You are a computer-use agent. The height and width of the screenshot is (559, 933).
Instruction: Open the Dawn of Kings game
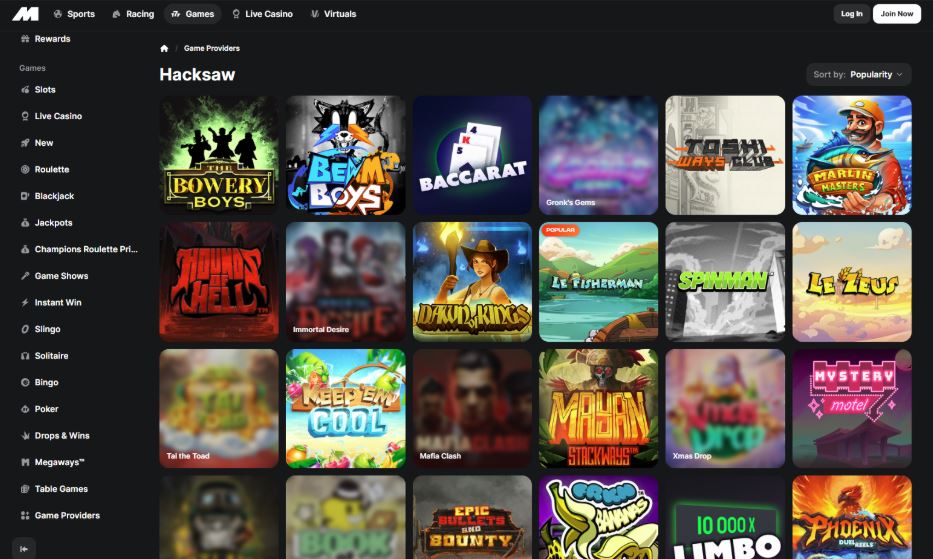click(x=472, y=282)
